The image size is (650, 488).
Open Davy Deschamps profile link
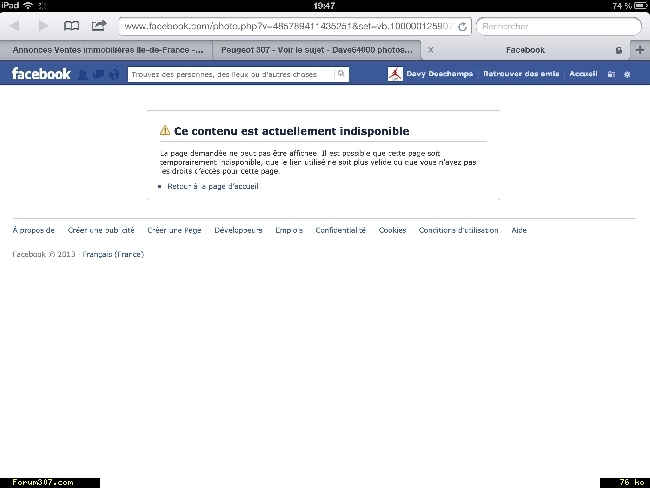[439, 74]
